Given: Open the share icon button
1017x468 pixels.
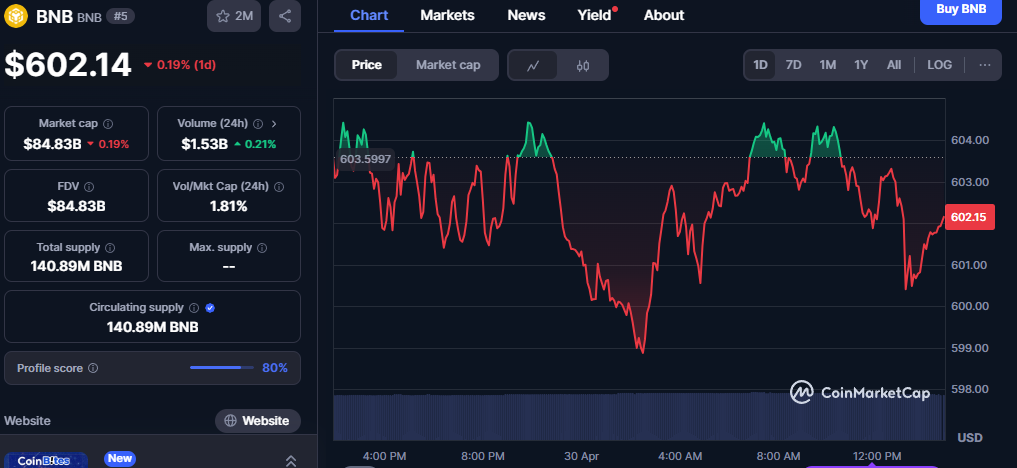Looking at the screenshot, I should [x=285, y=16].
